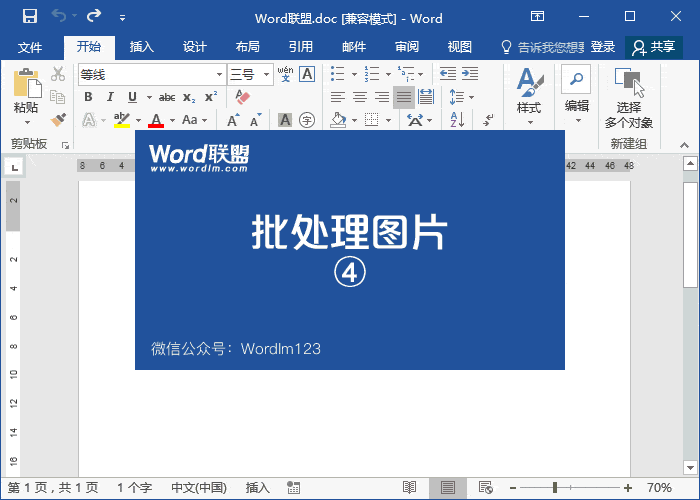Apply bullet list formatting
700x500 pixels.
[x=338, y=74]
